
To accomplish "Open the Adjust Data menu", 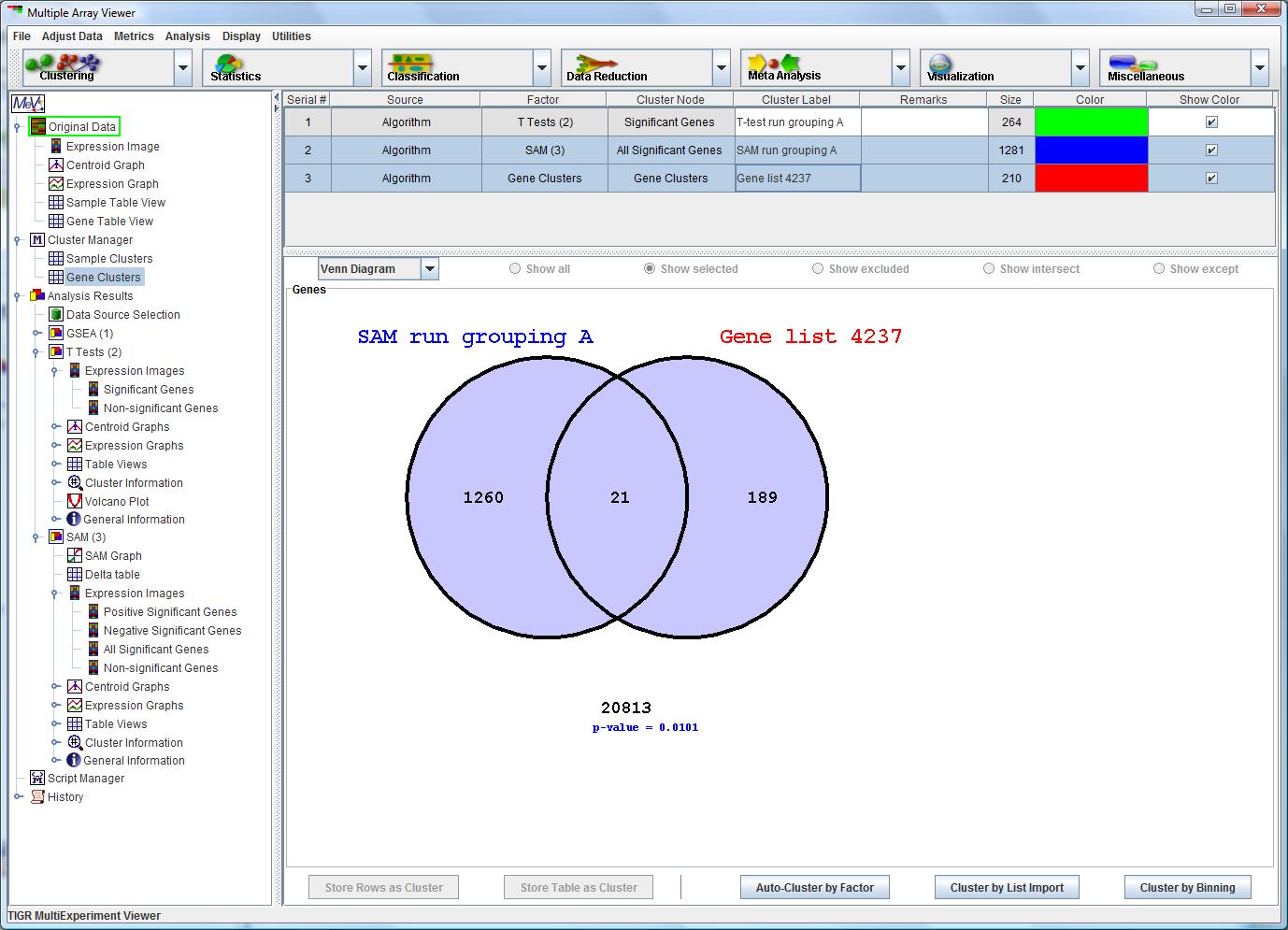I will 72,36.
